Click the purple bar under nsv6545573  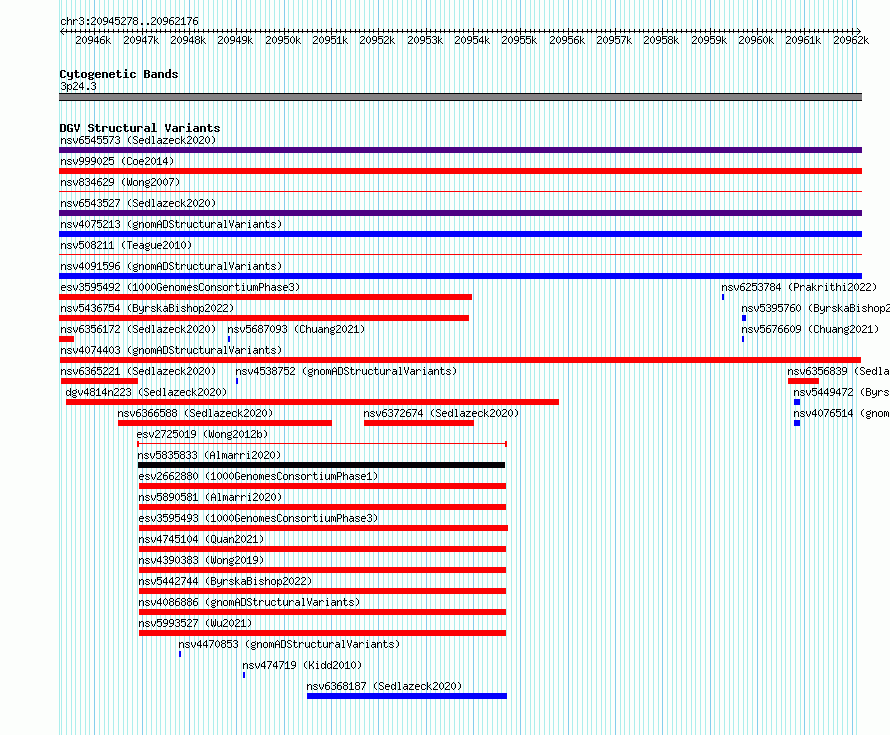click(x=460, y=150)
